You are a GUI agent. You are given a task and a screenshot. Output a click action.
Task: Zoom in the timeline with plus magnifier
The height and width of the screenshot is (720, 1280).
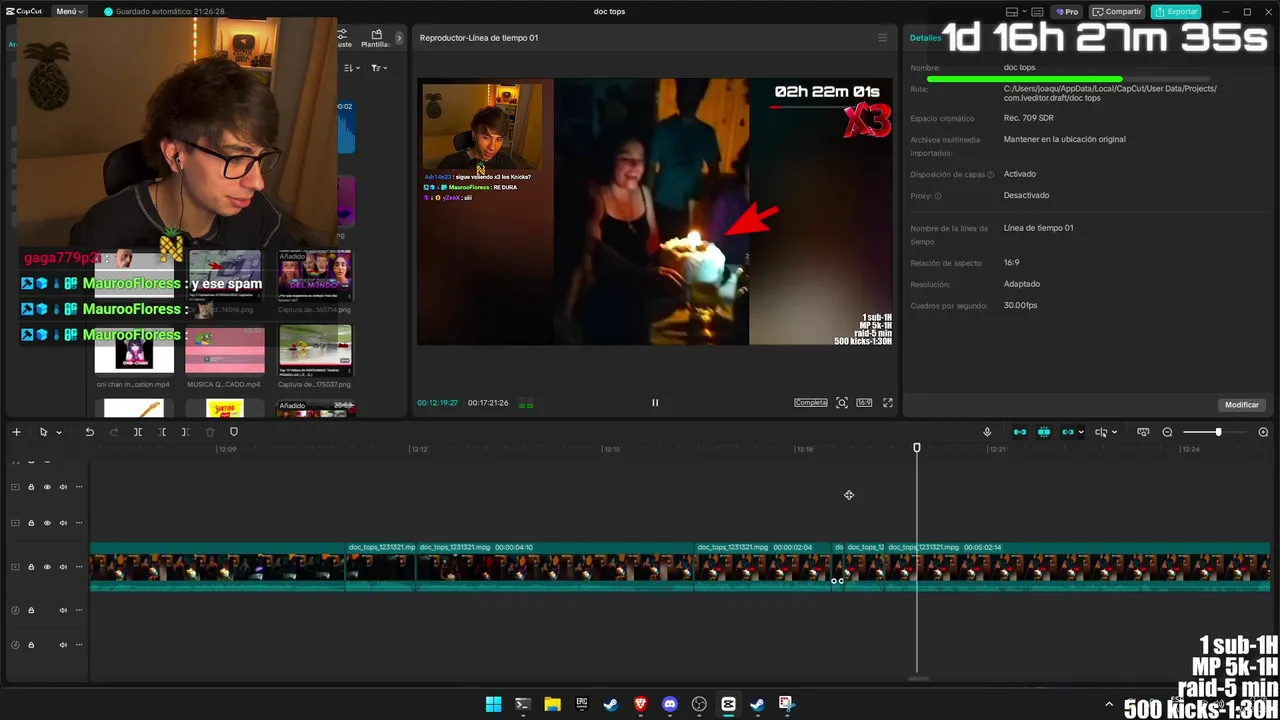(x=1263, y=432)
